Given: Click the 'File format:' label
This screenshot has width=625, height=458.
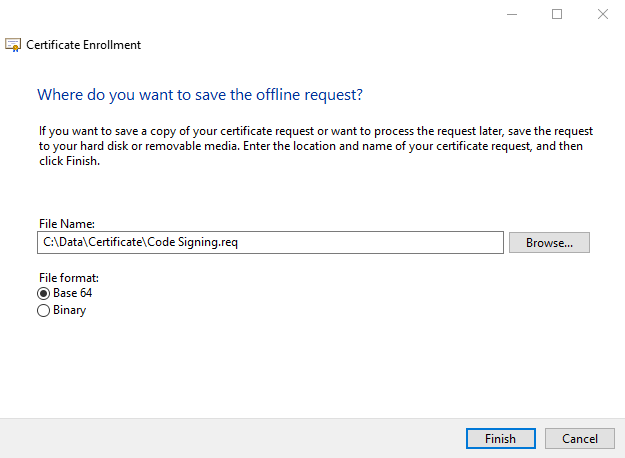Looking at the screenshot, I should click(x=69, y=277).
